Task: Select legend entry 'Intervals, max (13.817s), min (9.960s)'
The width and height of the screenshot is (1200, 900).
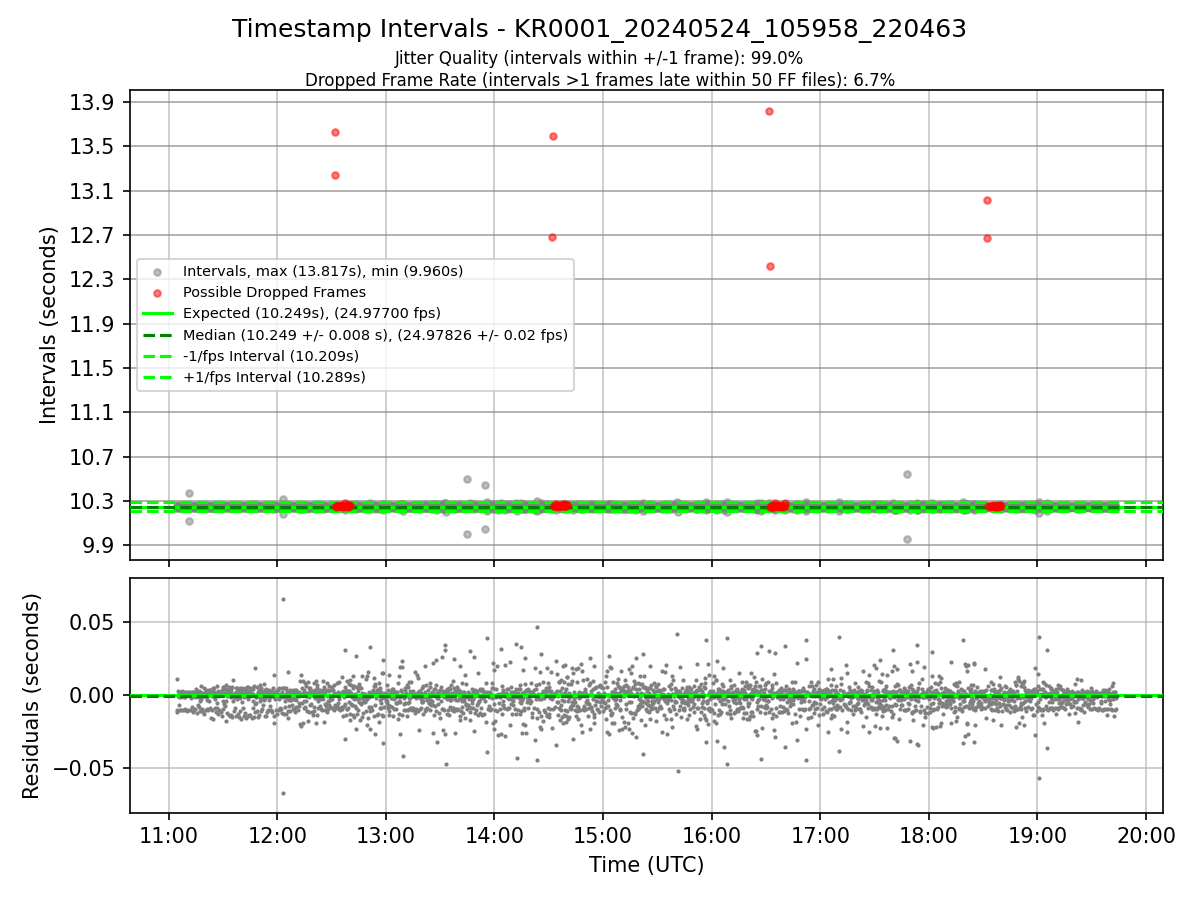Action: pos(322,271)
